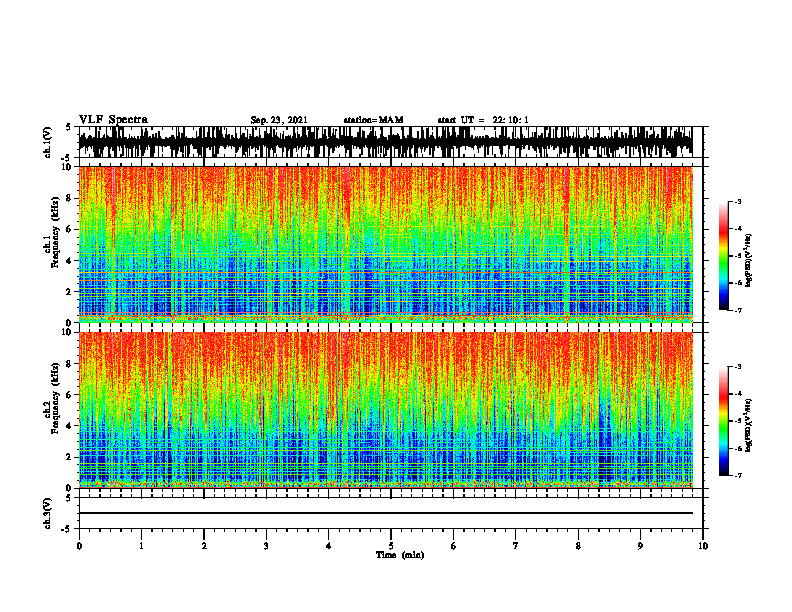Click the "-7" tick on ch.1 color bar
Screen dimensions: 792x612
click(737, 310)
